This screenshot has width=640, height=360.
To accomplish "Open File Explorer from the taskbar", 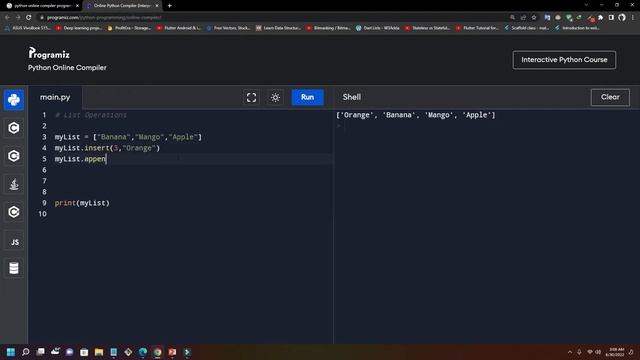I will (x=99, y=352).
